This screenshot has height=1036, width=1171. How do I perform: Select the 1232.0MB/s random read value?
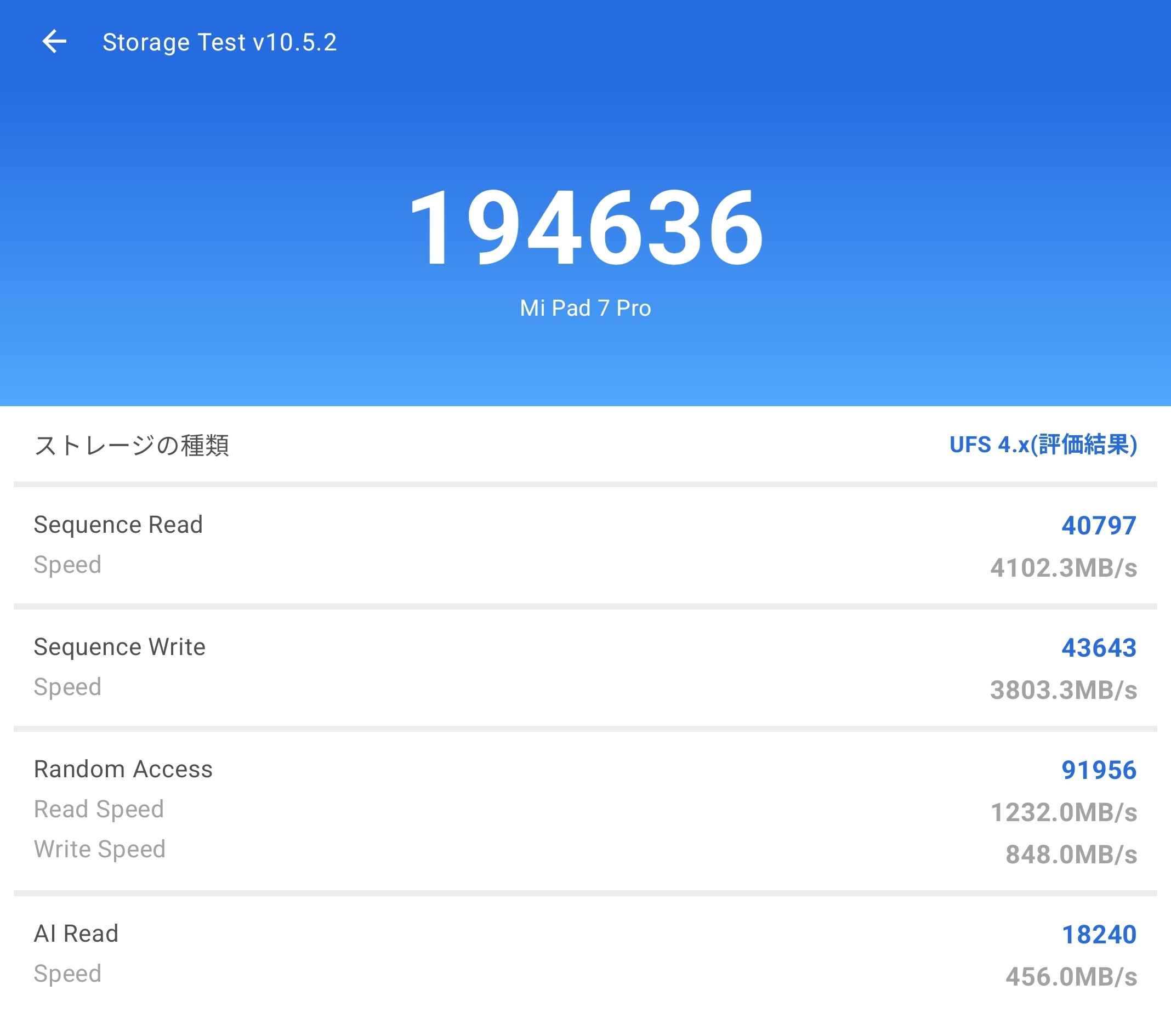[x=1064, y=812]
